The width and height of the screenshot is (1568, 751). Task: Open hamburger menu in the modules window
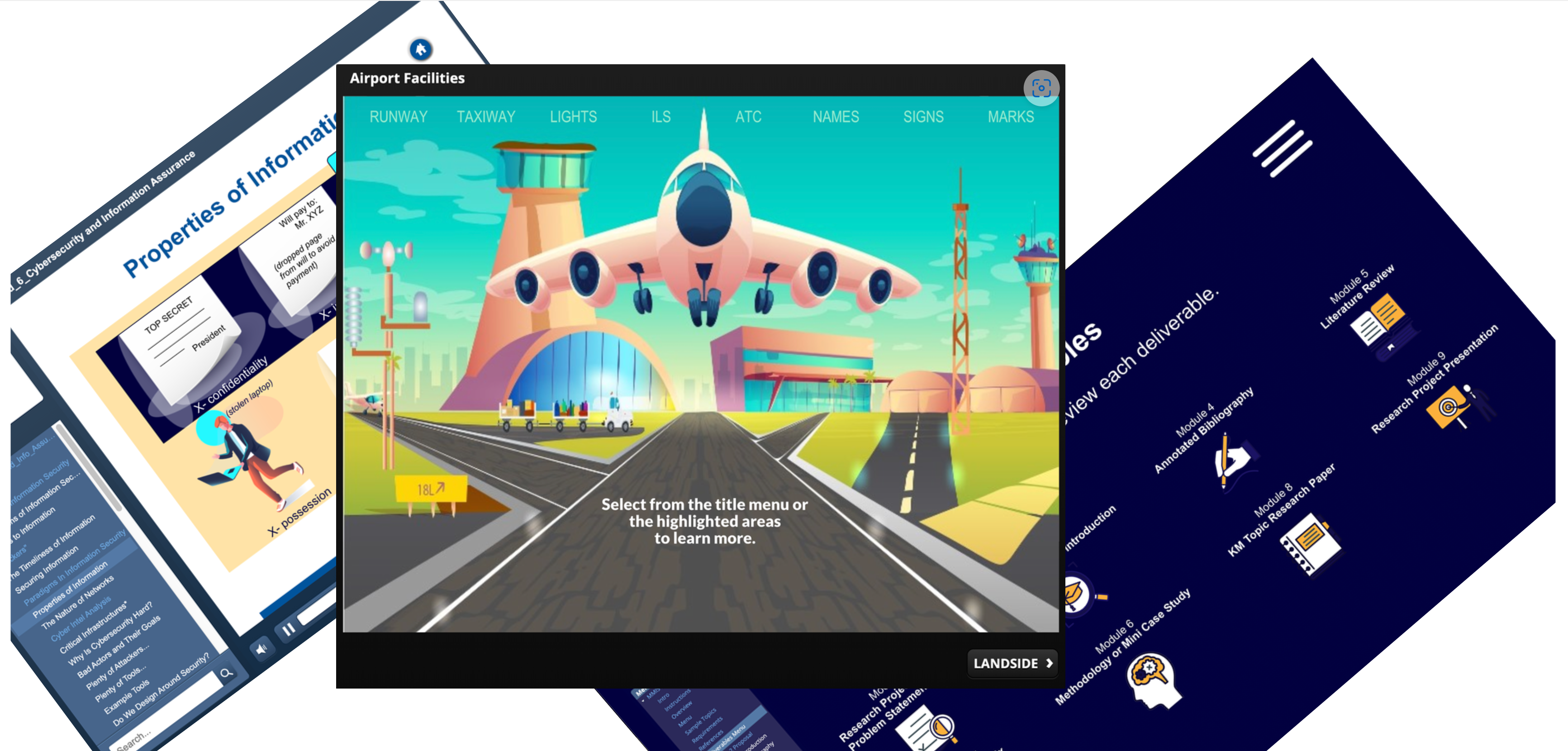coord(1282,148)
